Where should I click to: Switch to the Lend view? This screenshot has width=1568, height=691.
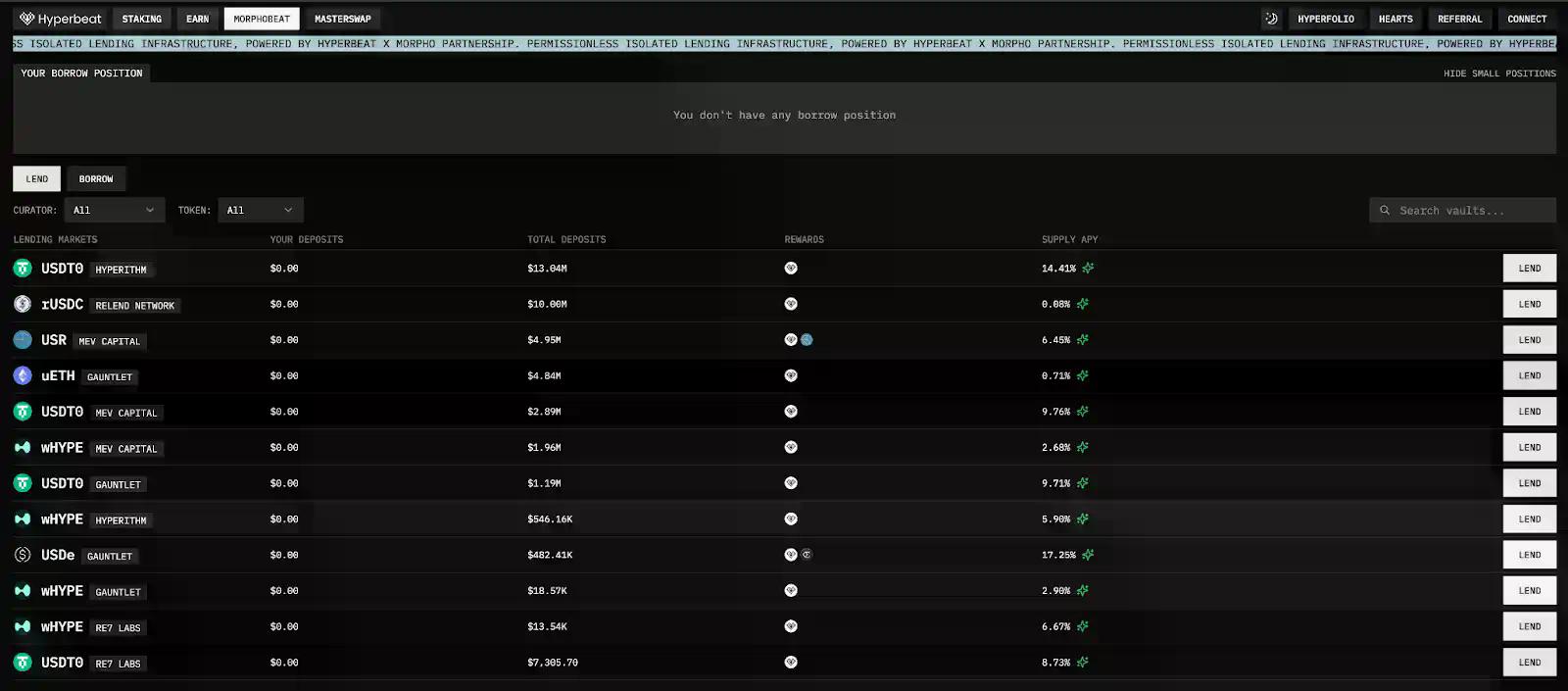(37, 178)
